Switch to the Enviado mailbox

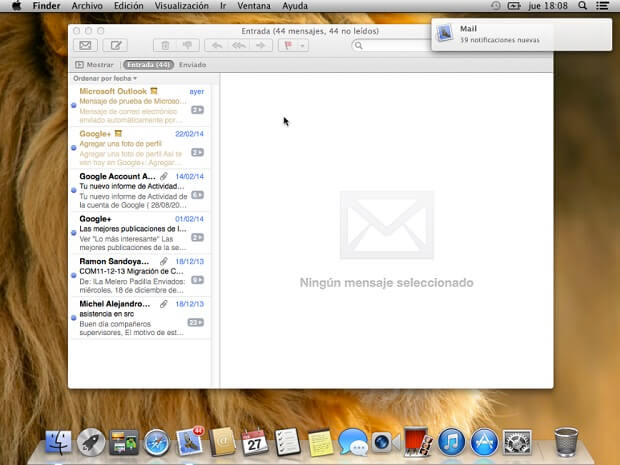[x=193, y=64]
